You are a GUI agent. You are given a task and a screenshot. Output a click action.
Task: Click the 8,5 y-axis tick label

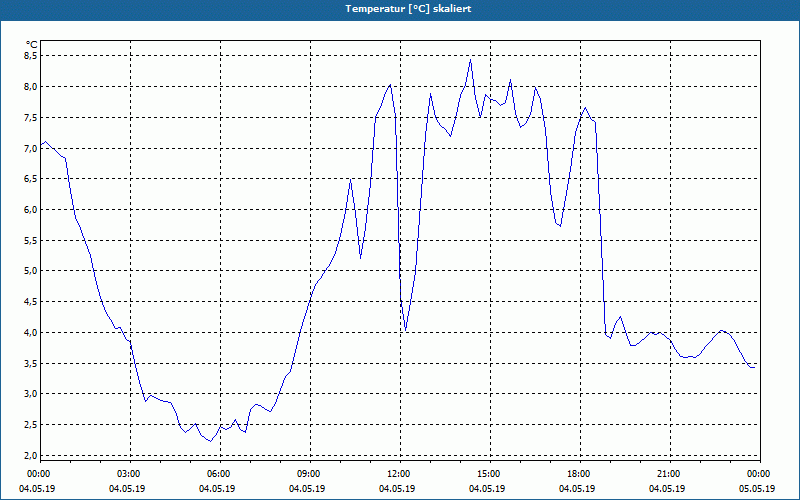[x=31, y=56]
